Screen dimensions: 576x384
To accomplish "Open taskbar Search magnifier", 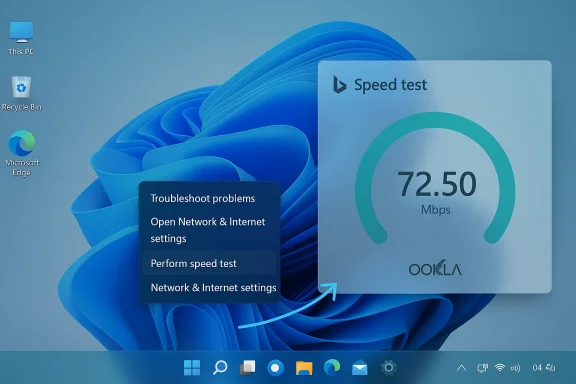I will [220, 367].
